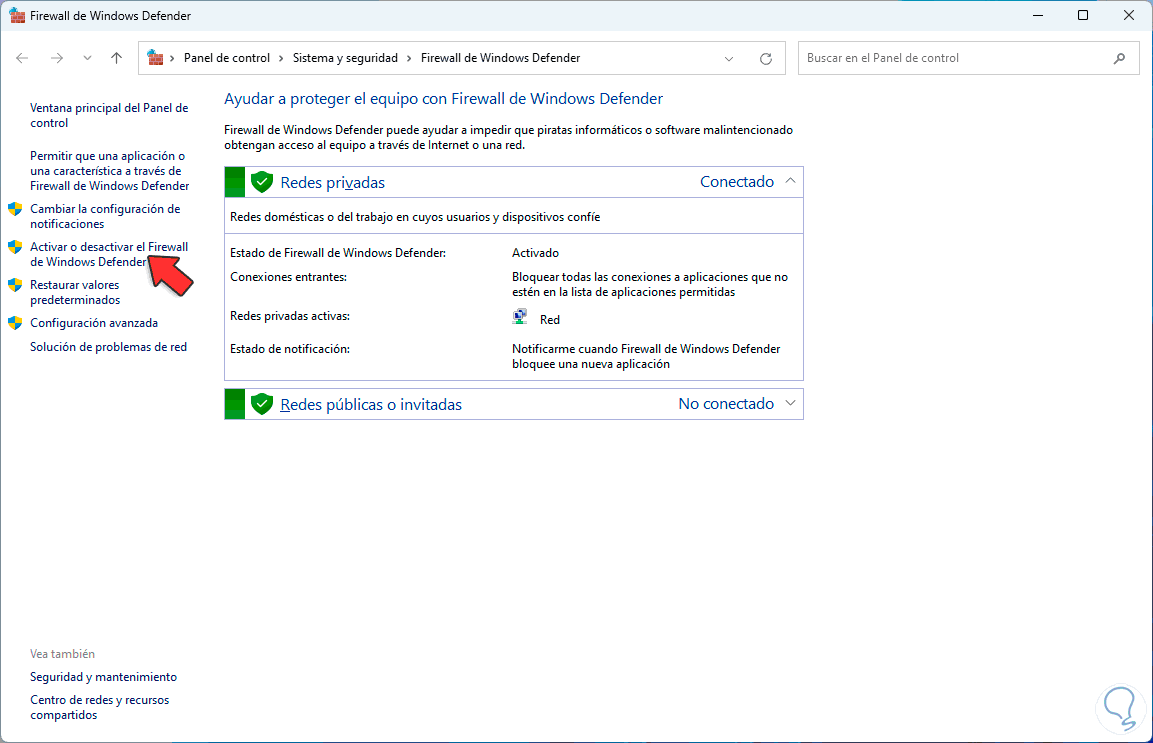The height and width of the screenshot is (743, 1153).
Task: Click the Control Panel icon in address bar
Action: coord(155,57)
